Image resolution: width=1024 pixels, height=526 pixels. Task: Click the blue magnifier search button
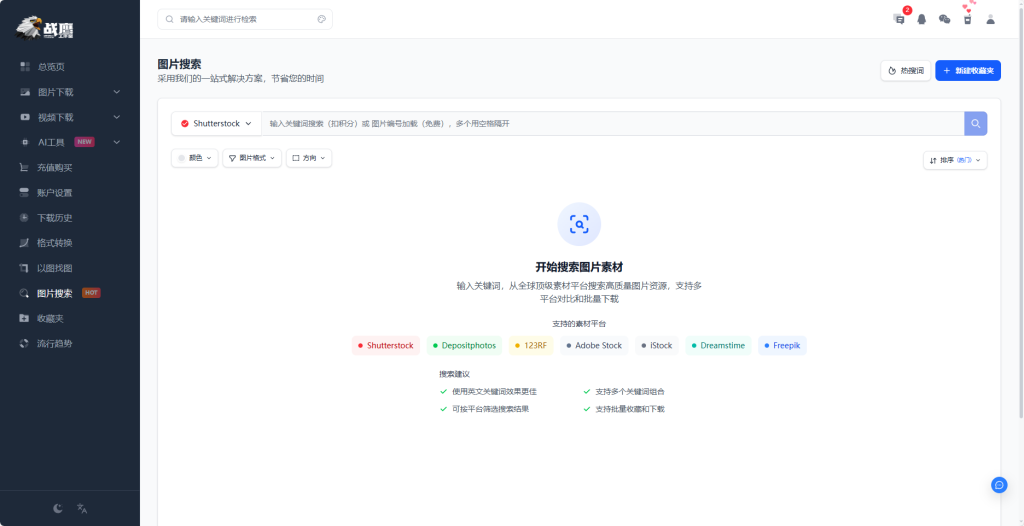[975, 123]
